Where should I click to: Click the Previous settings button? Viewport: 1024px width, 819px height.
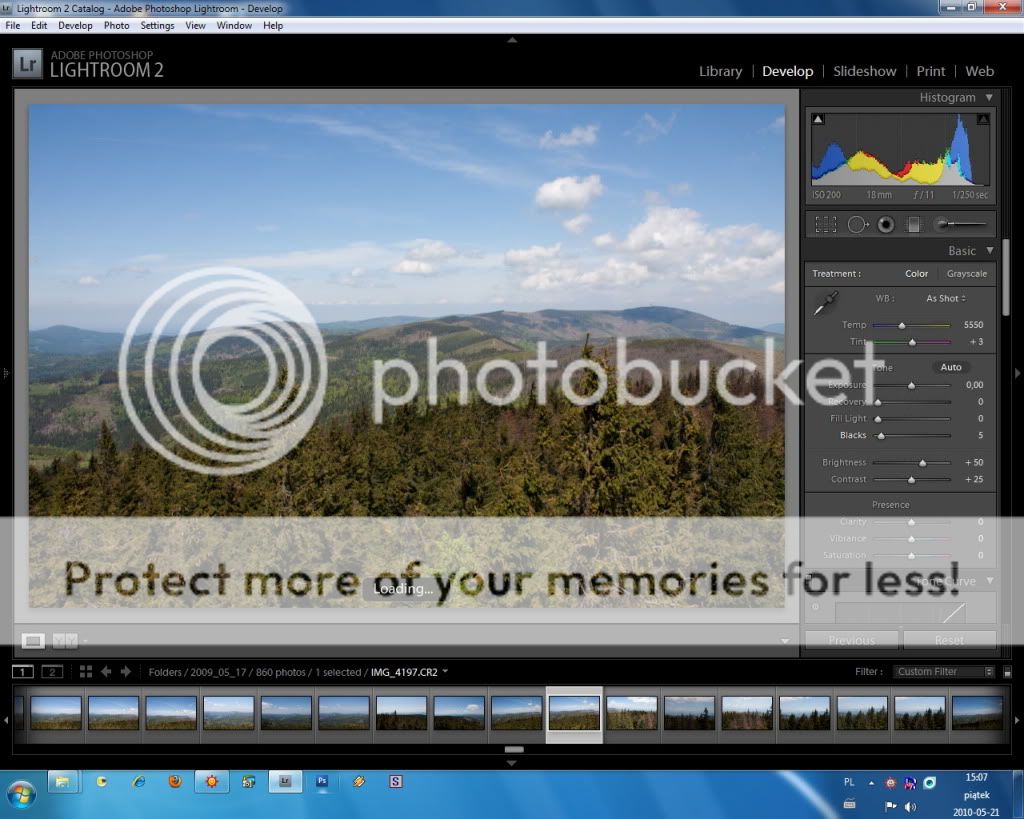(x=852, y=640)
